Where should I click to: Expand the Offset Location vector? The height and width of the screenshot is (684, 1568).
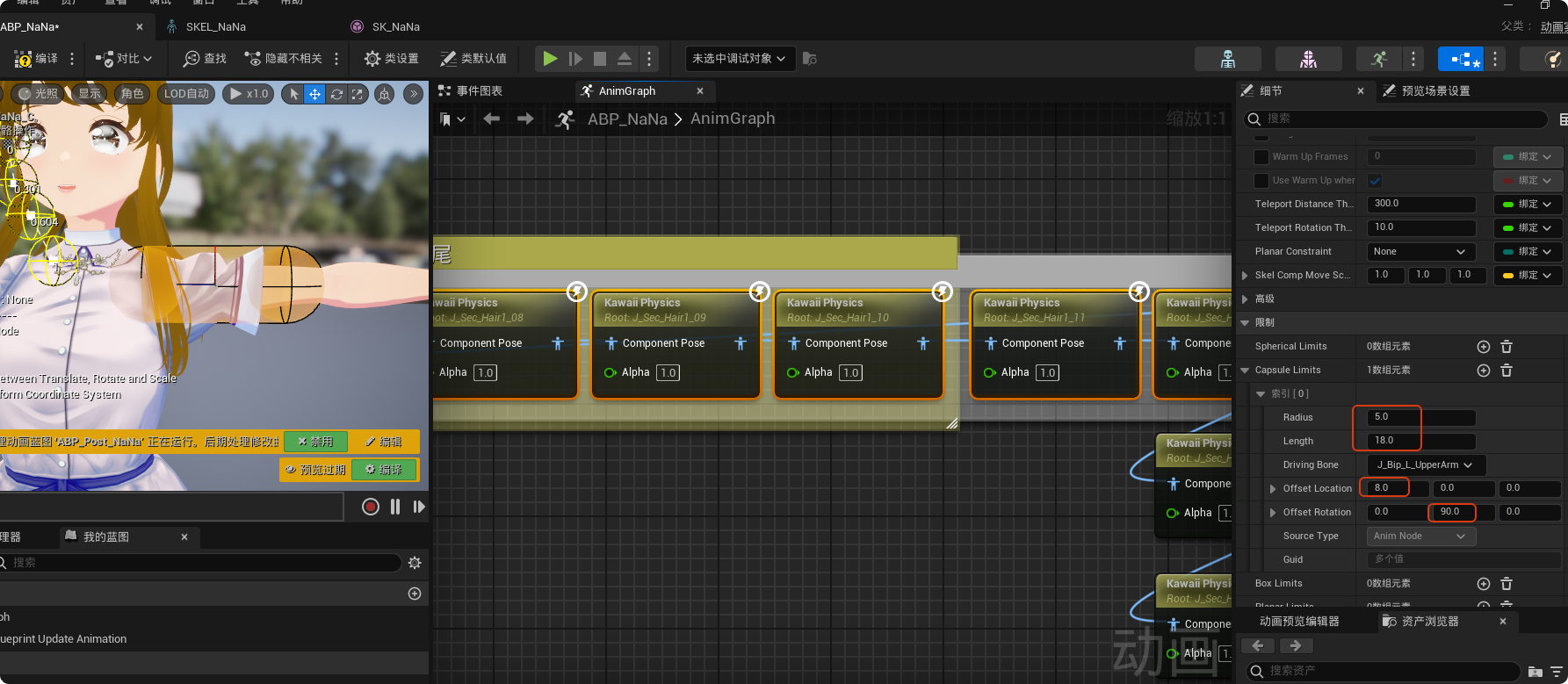[1273, 489]
